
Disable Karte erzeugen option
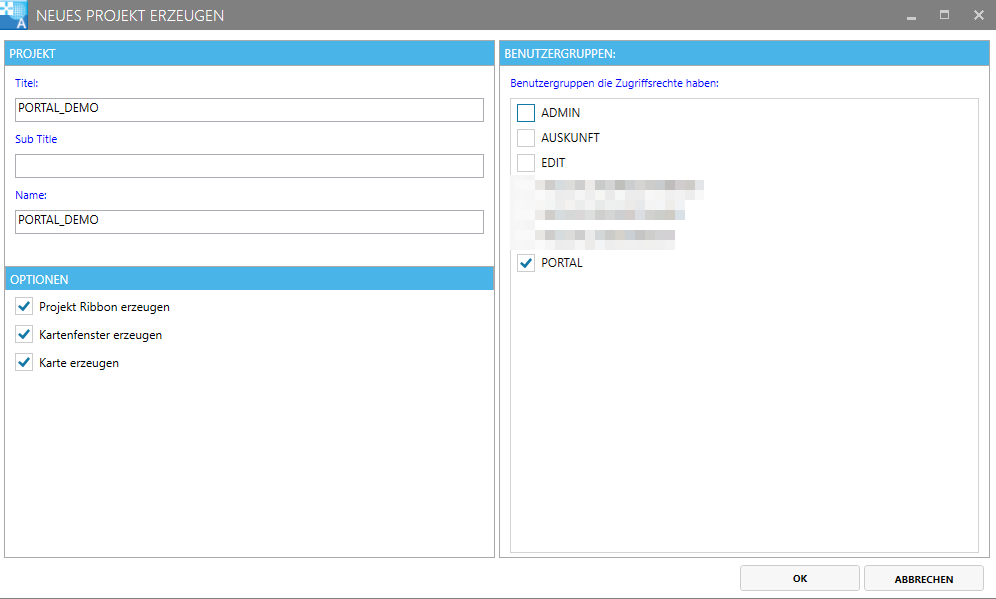point(24,363)
